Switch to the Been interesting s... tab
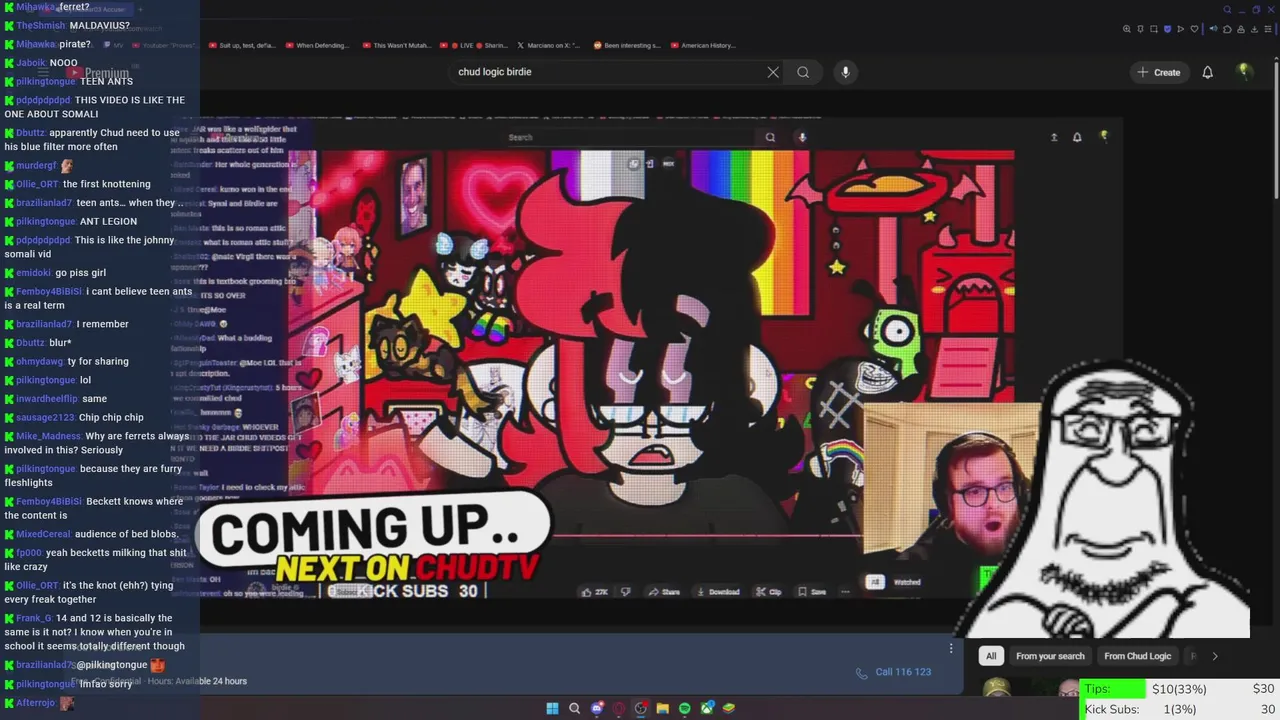The image size is (1280, 720). [627, 45]
